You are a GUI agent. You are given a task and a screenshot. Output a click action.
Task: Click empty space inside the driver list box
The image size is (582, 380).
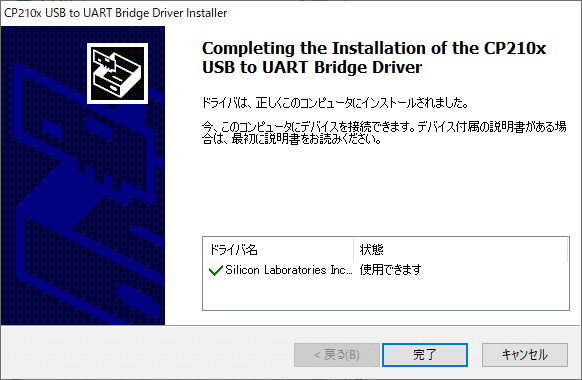point(386,294)
